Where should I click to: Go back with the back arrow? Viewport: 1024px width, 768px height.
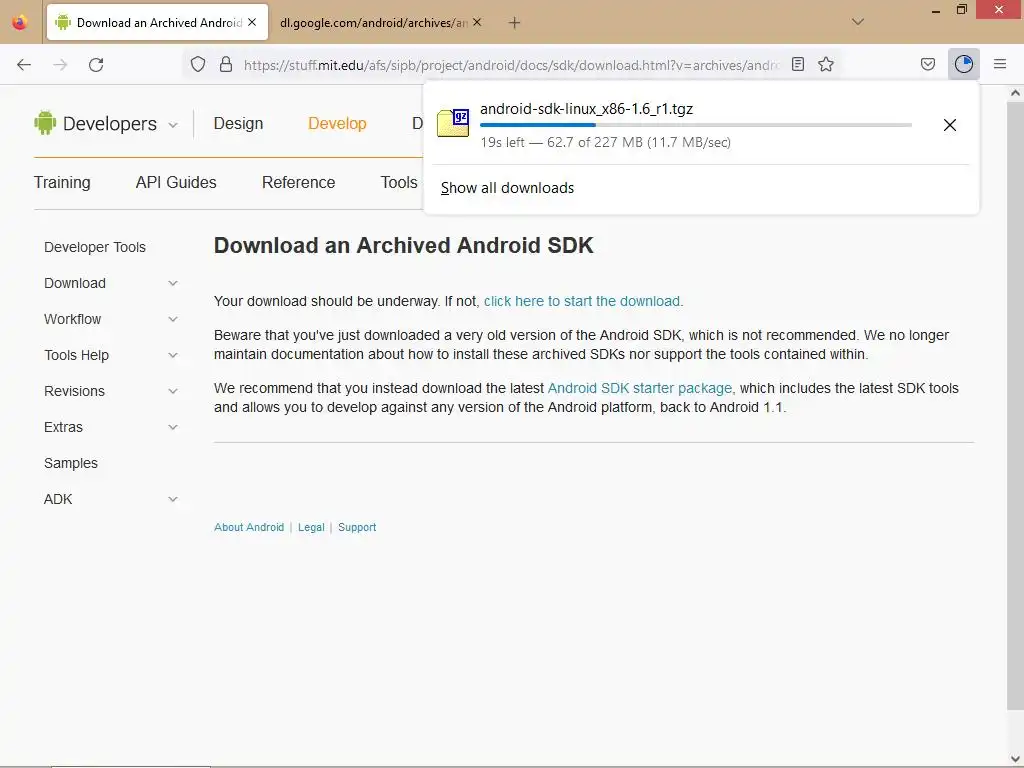[24, 65]
